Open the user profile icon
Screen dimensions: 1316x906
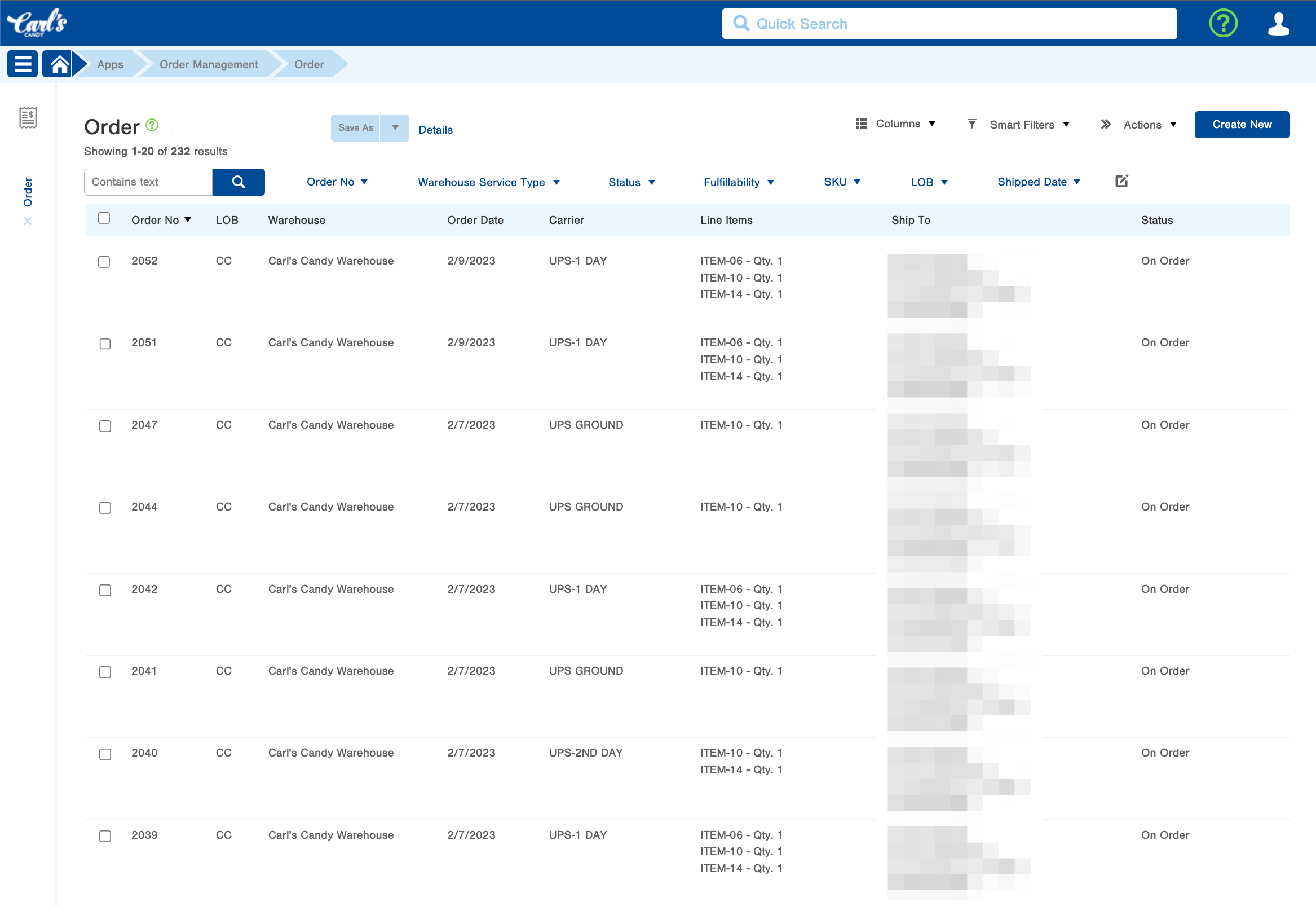[1279, 24]
